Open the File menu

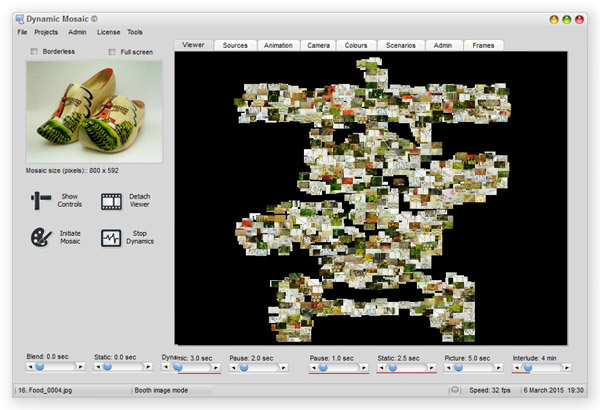[22, 32]
